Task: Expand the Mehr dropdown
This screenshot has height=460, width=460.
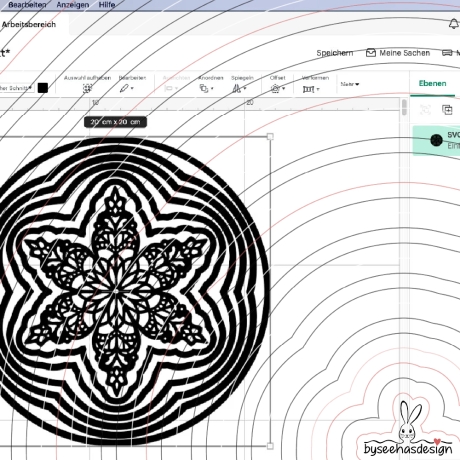Action: tap(350, 84)
